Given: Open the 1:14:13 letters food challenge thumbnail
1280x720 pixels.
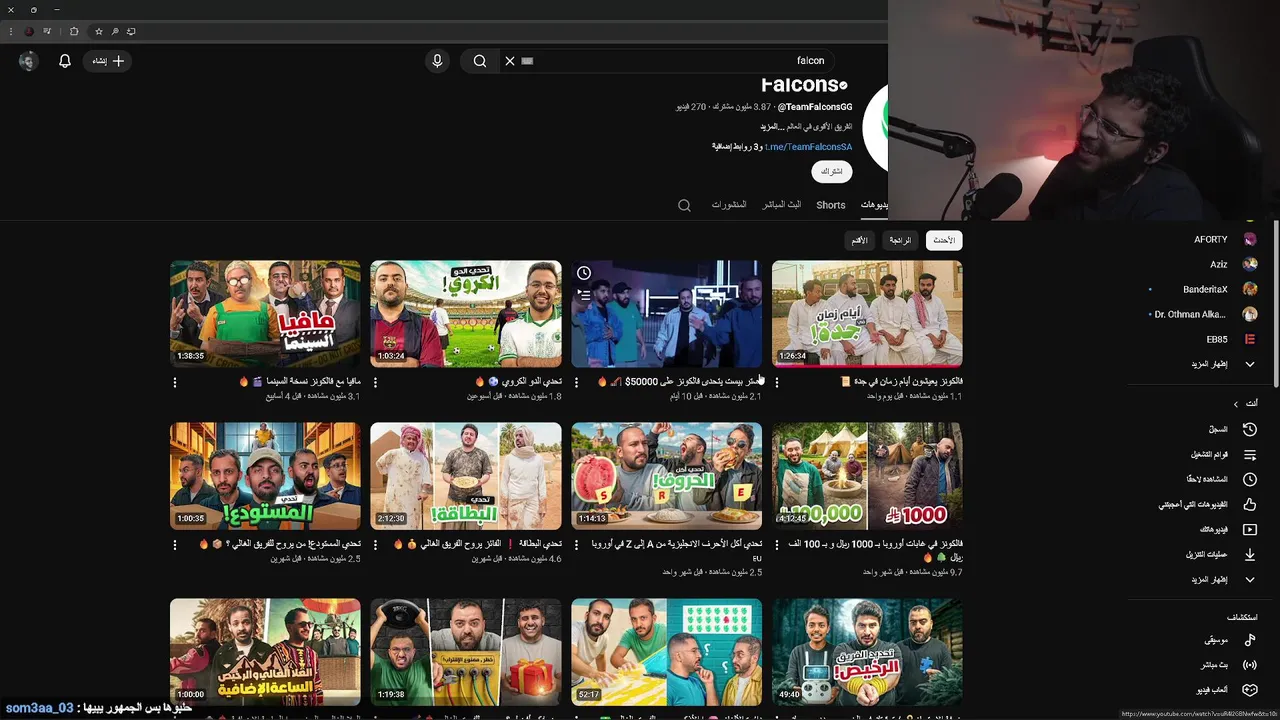Looking at the screenshot, I should (x=666, y=476).
